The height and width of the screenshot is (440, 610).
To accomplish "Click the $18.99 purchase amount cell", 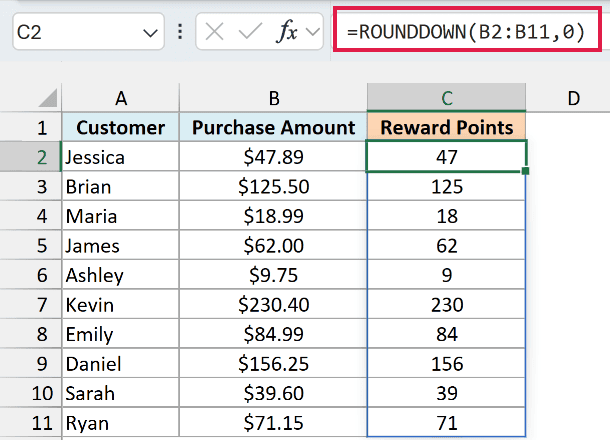I will click(x=273, y=216).
